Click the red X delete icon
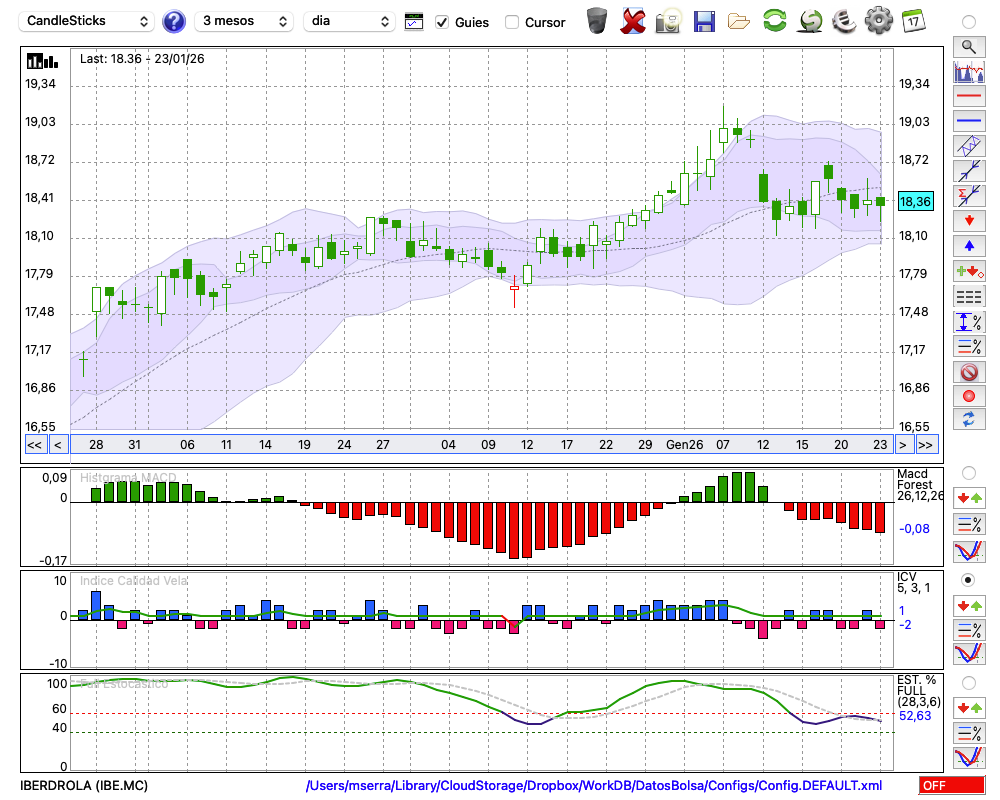The image size is (1000, 800). tap(633, 21)
